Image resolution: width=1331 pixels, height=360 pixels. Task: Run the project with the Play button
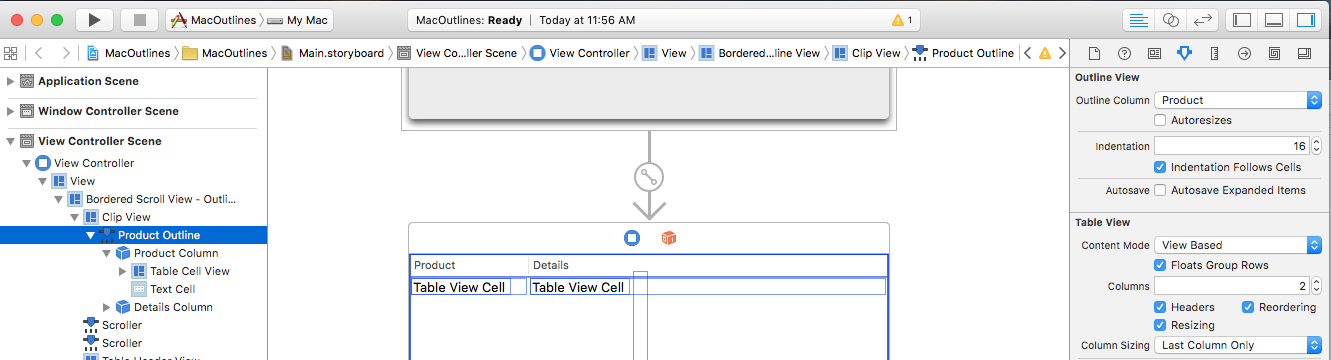(x=94, y=20)
